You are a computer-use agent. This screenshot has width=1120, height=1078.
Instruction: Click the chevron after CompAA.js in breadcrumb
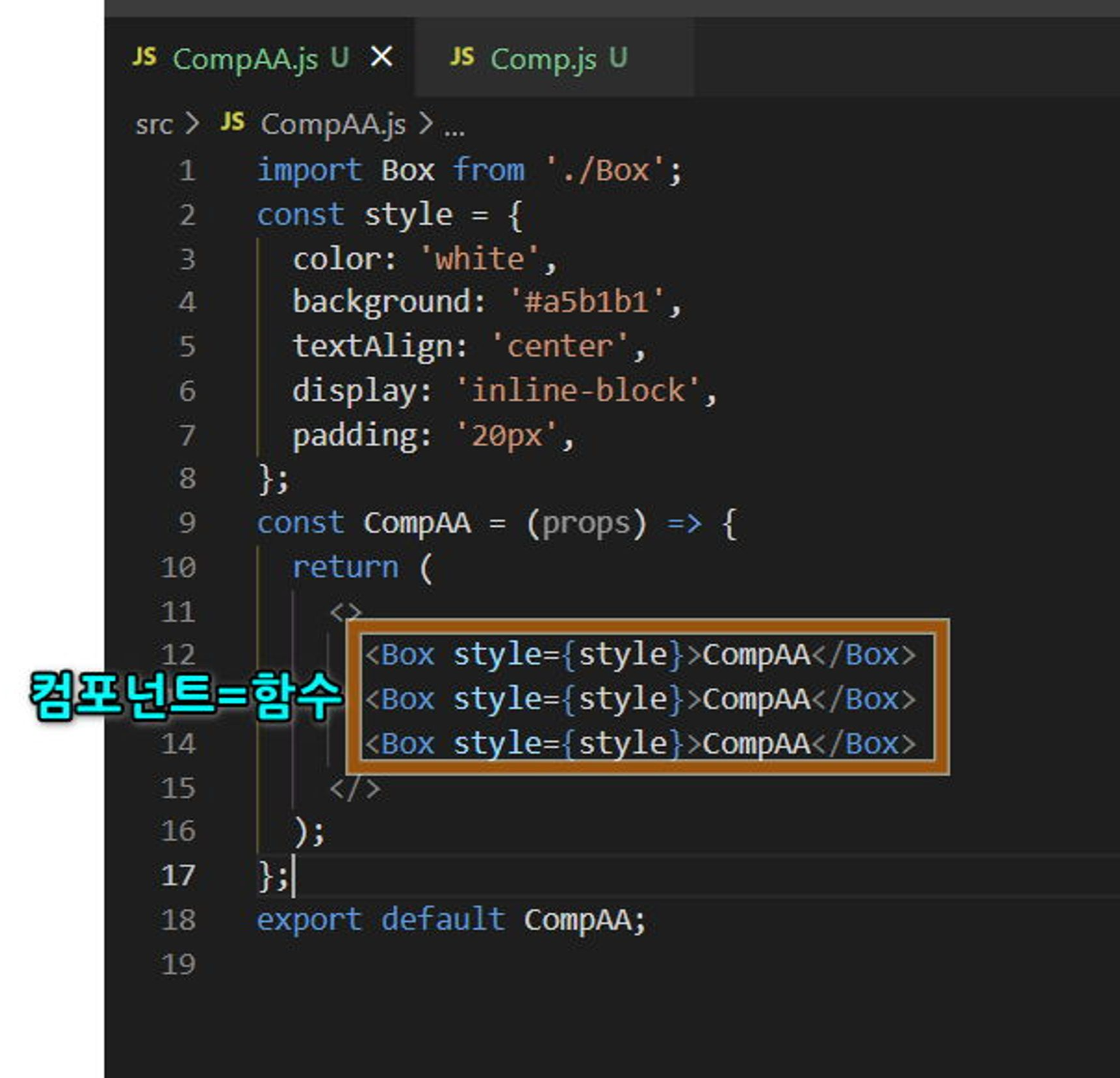point(425,122)
